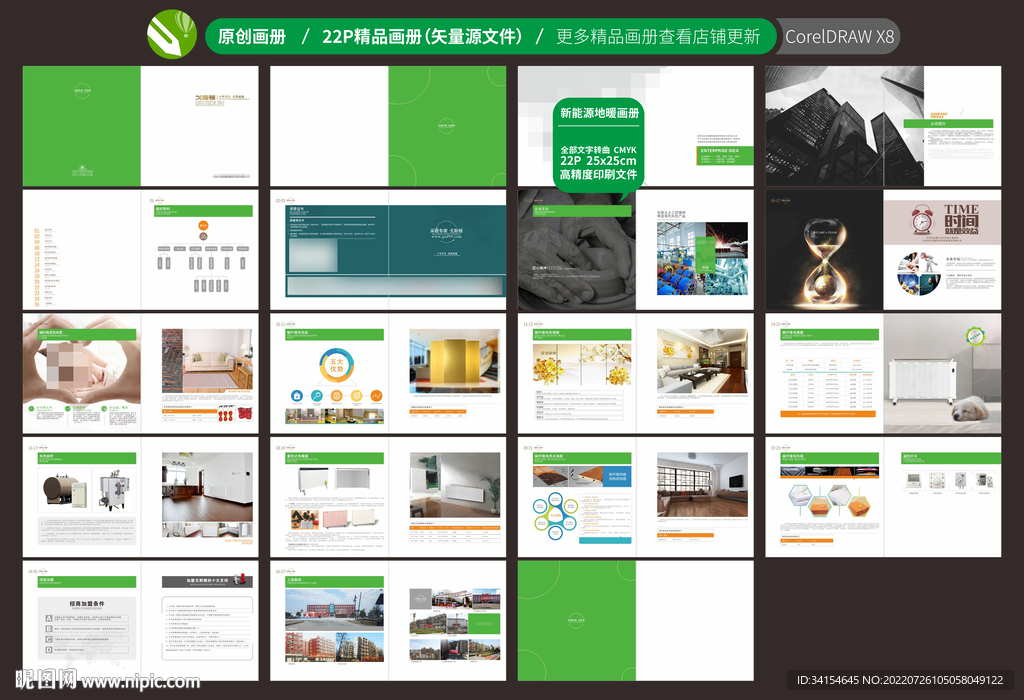Click the thermostat controllers row
1024x700 pixels.
click(950, 481)
